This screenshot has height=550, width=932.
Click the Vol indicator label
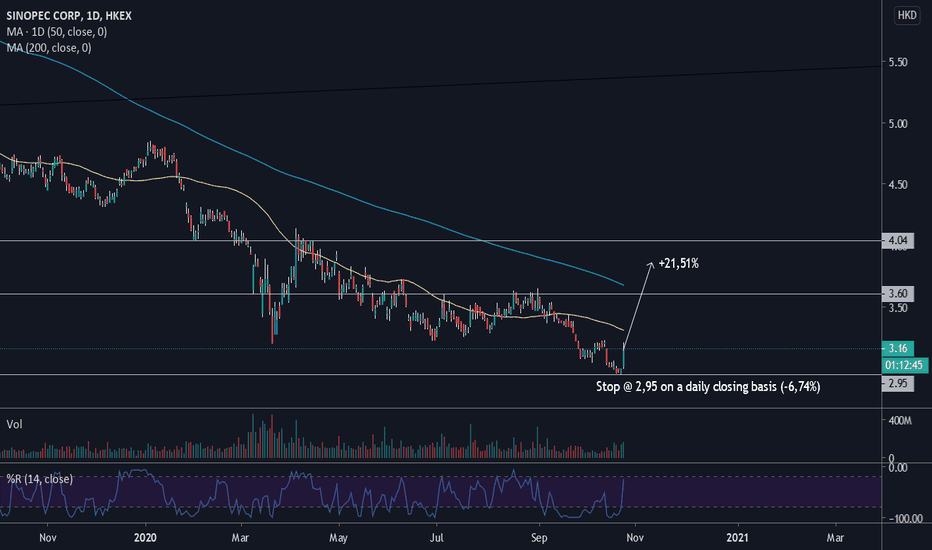[x=14, y=424]
